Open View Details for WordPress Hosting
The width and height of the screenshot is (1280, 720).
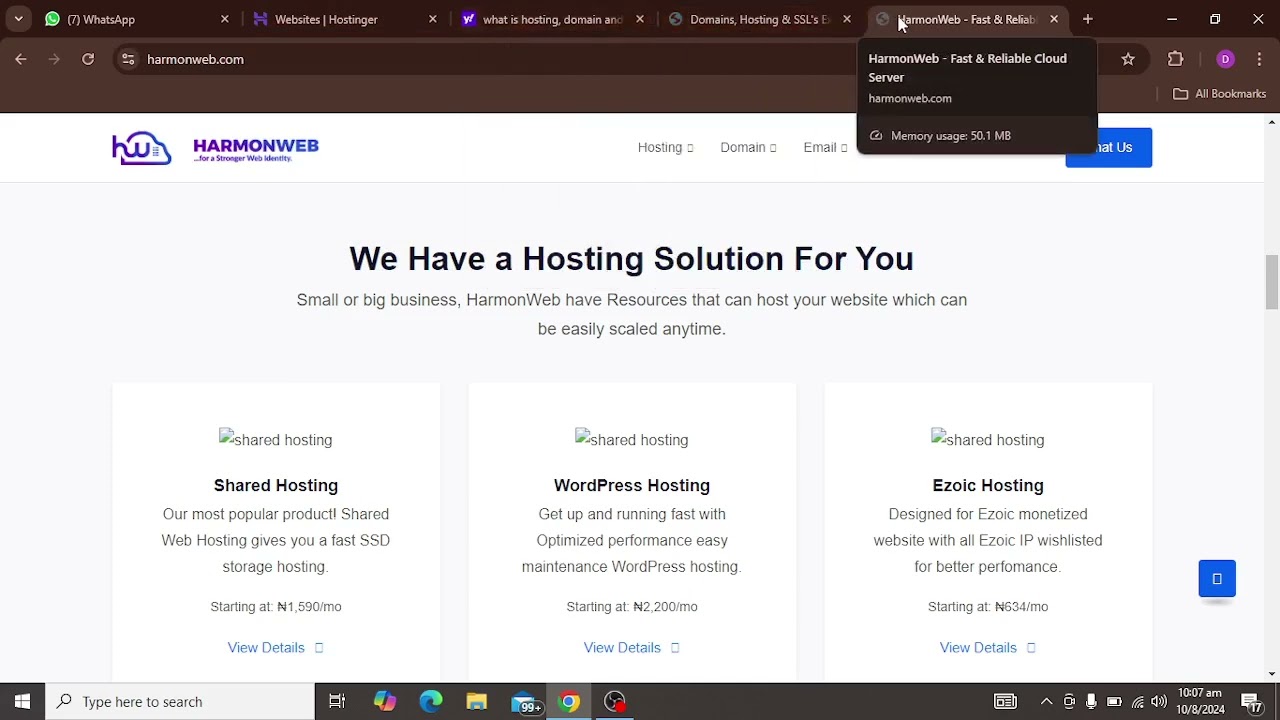click(x=632, y=647)
